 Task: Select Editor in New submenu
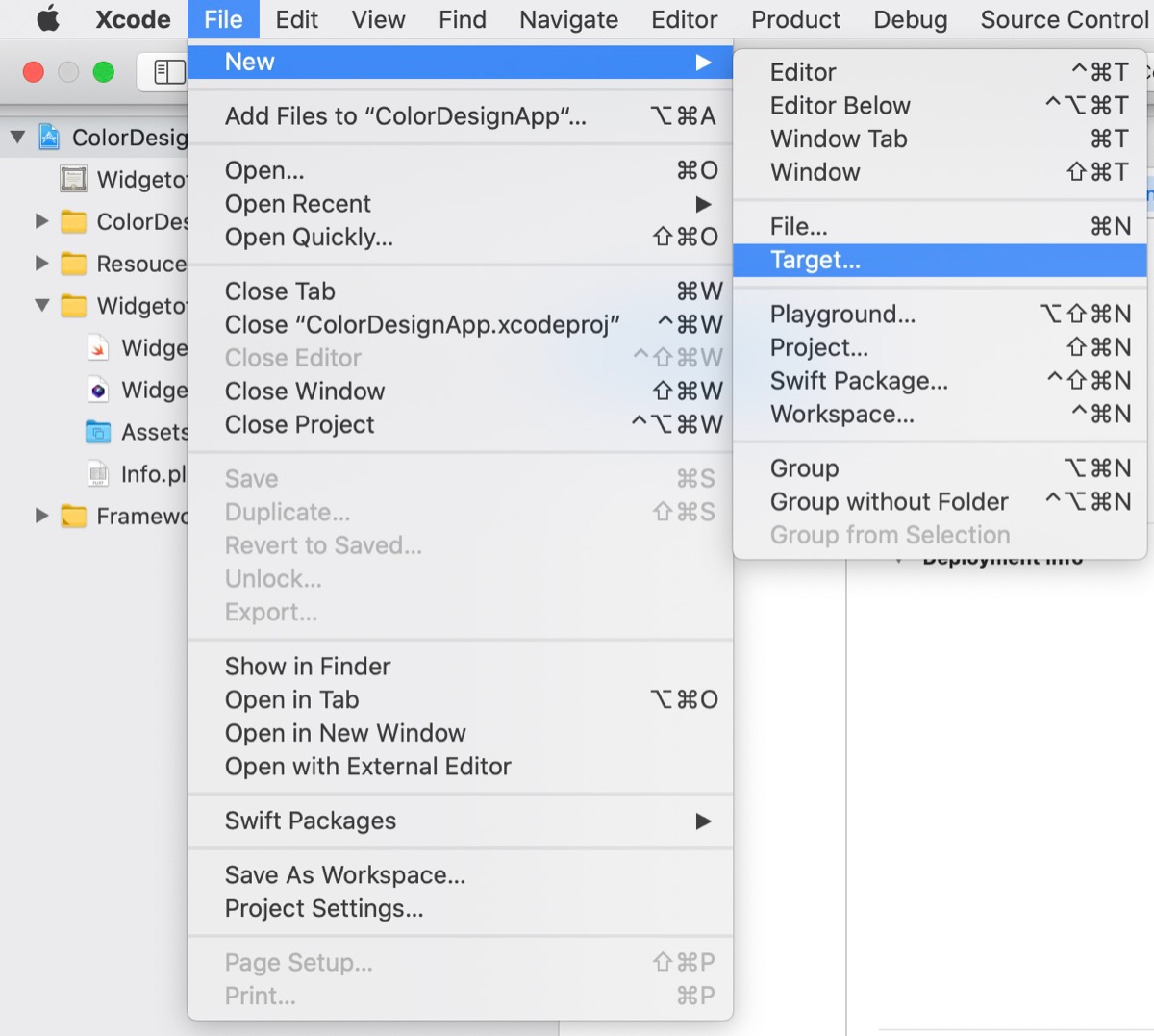[x=940, y=72]
